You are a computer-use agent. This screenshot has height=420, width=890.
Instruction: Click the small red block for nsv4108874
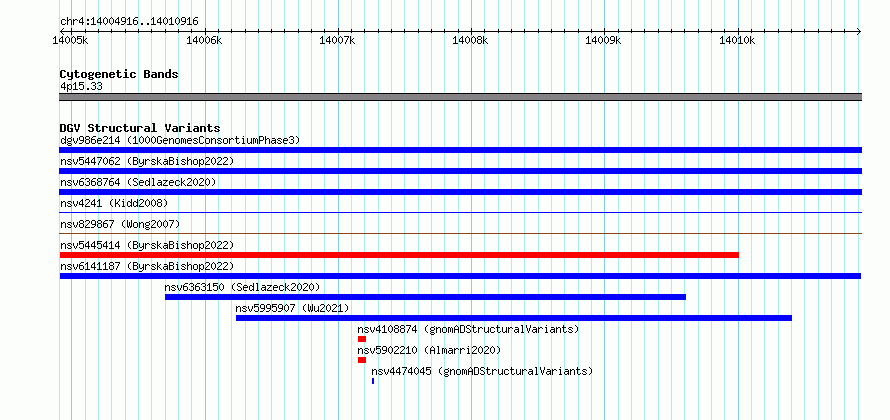pos(362,339)
